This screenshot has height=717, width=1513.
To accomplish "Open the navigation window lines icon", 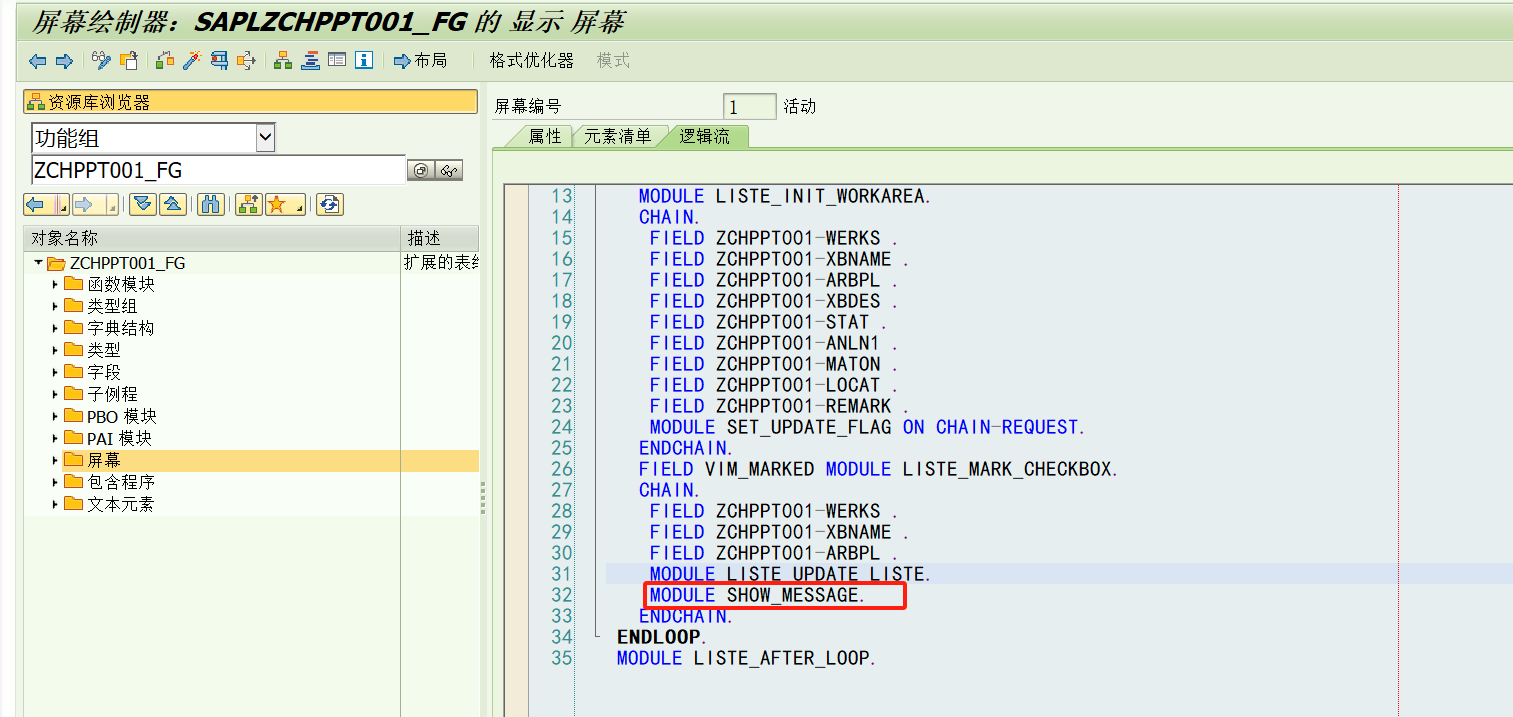I will [311, 61].
